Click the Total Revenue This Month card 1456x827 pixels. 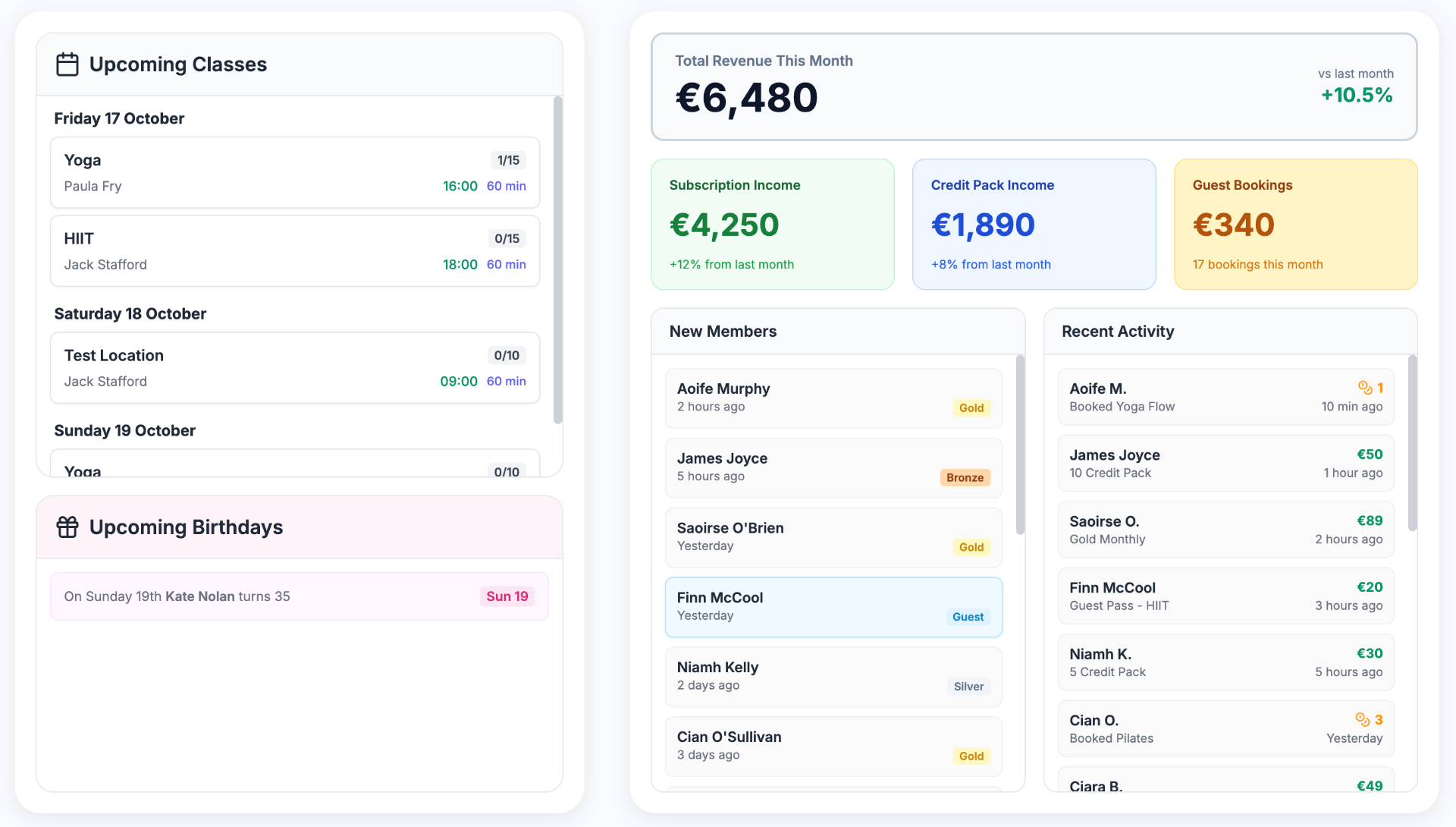(x=1034, y=87)
